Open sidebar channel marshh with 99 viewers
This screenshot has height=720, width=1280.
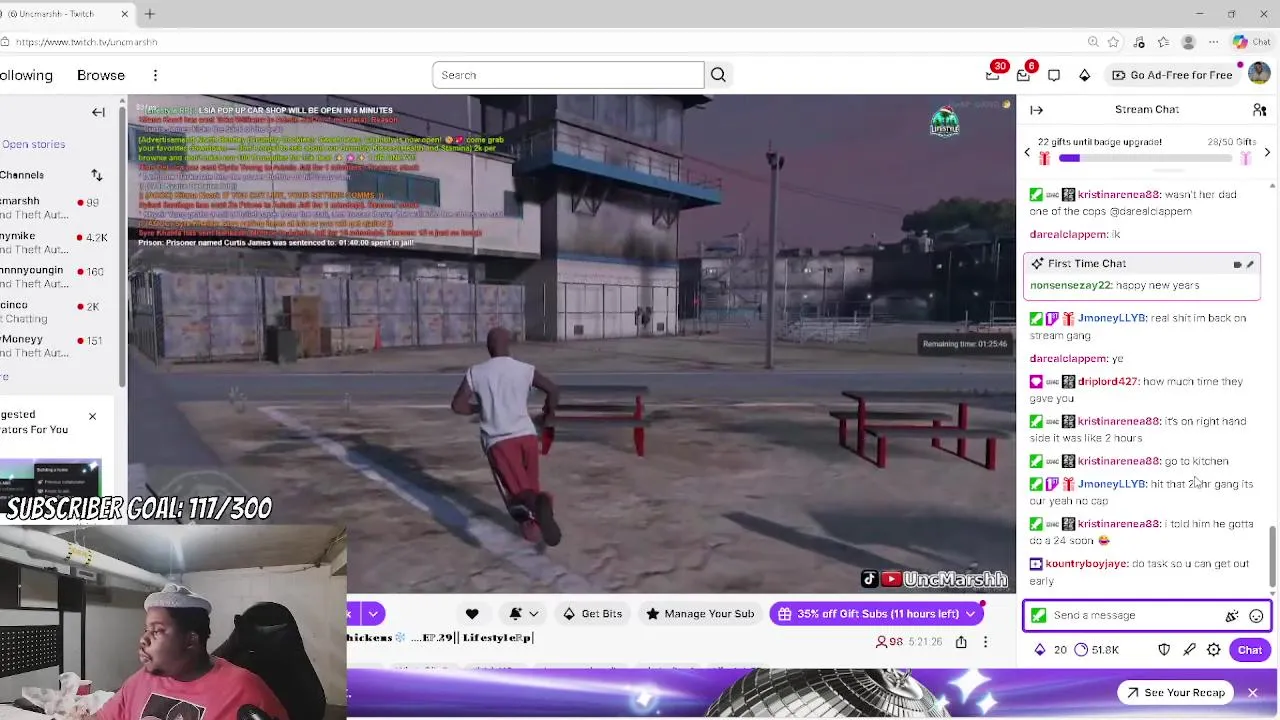point(55,210)
